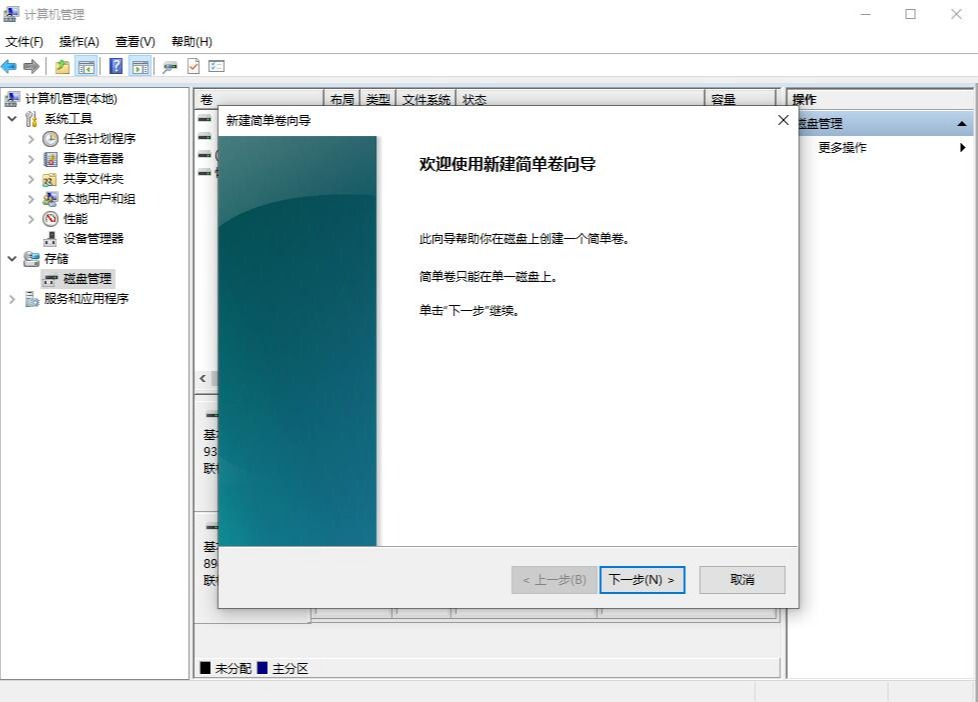This screenshot has height=702, width=978.
Task: Click the 服务和应用程序 icon
Action: point(32,299)
